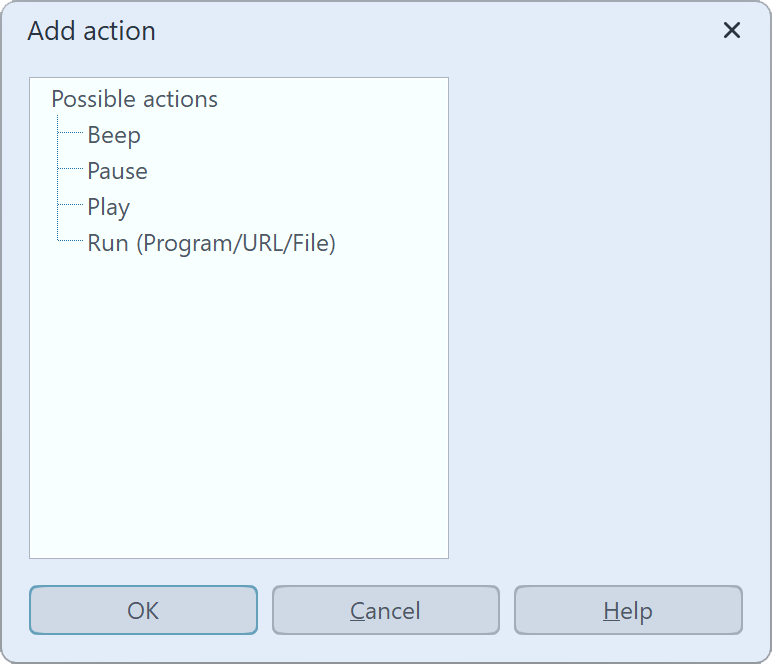Accept the selection by clicking OK
Screen dimensions: 772x664
point(143,610)
